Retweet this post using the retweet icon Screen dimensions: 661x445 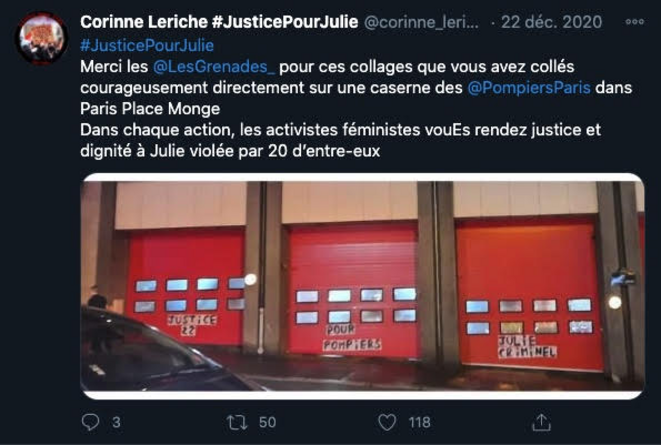click(x=237, y=422)
